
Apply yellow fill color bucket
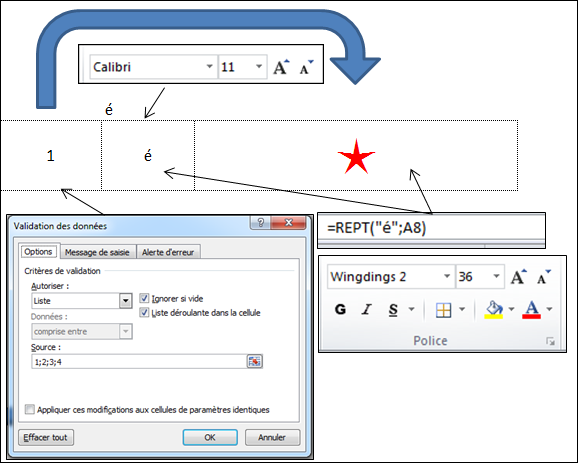point(494,310)
